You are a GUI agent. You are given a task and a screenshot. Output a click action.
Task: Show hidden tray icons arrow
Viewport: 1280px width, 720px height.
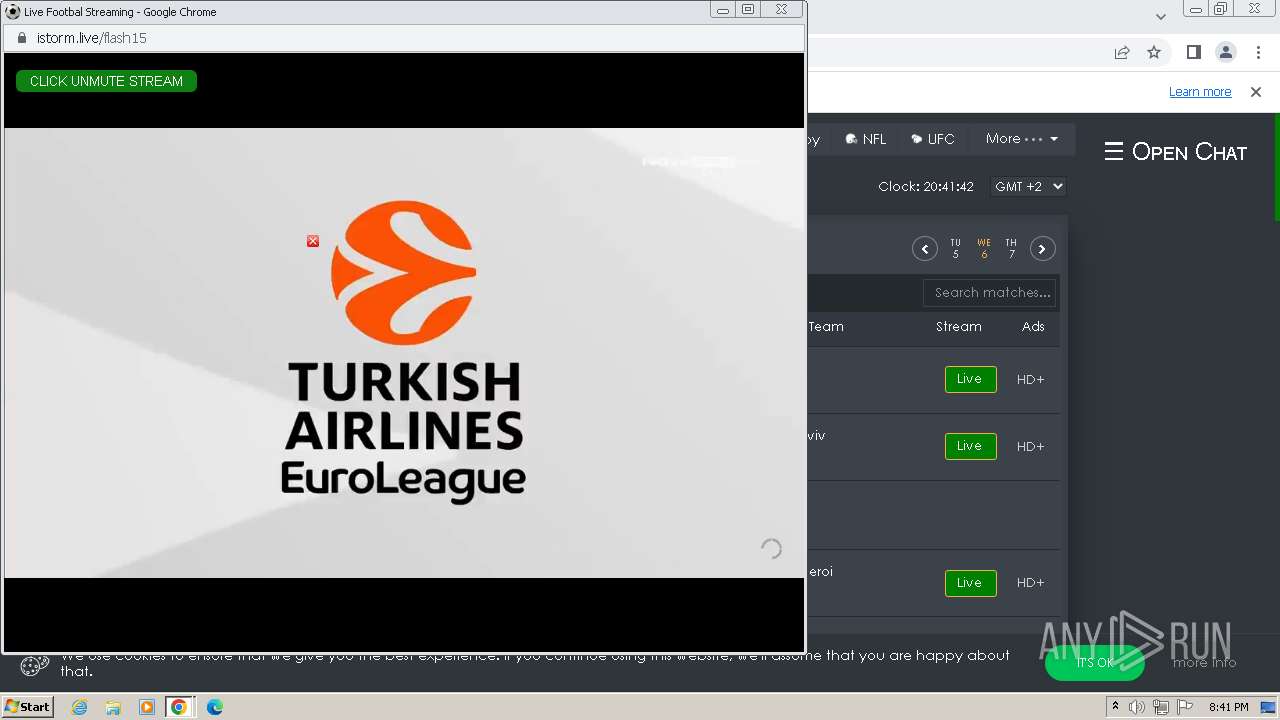click(1115, 707)
